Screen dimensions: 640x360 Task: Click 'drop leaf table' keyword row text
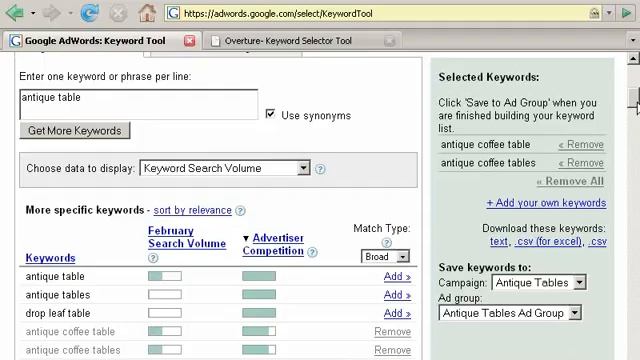(58, 313)
